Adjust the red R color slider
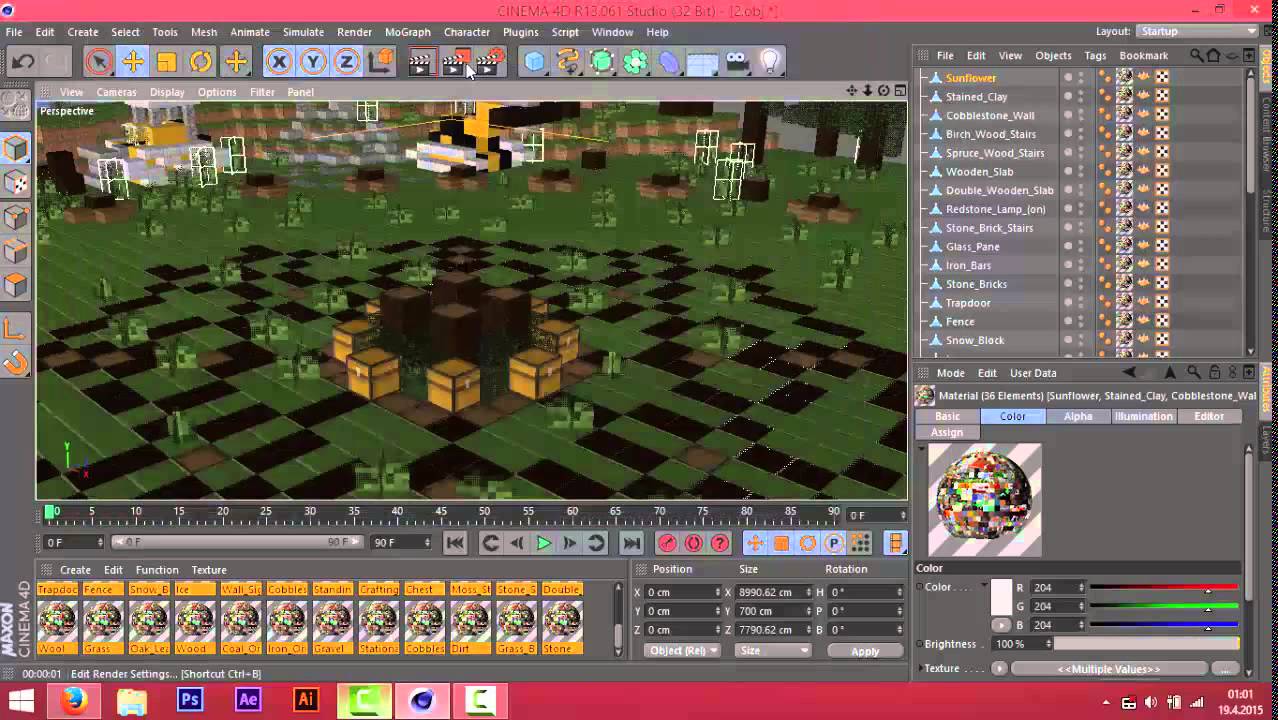 [x=1164, y=588]
